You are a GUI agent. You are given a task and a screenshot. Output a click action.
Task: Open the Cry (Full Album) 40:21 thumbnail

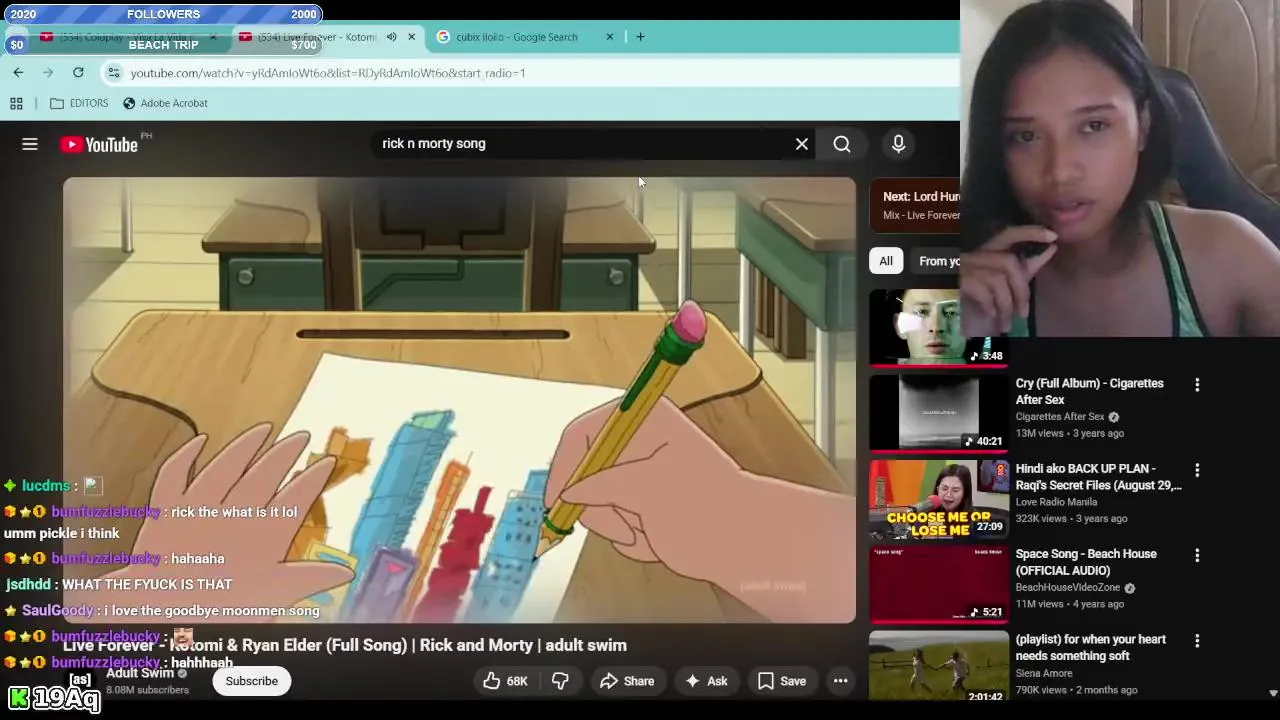tap(939, 413)
